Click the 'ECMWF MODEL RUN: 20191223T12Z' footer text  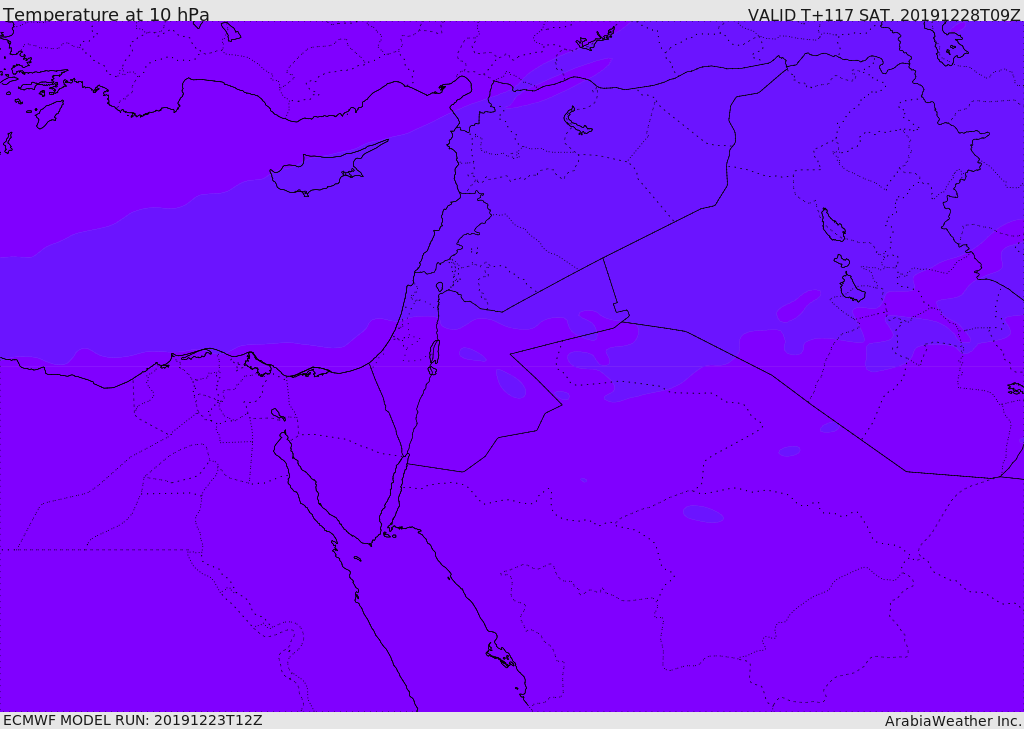133,721
